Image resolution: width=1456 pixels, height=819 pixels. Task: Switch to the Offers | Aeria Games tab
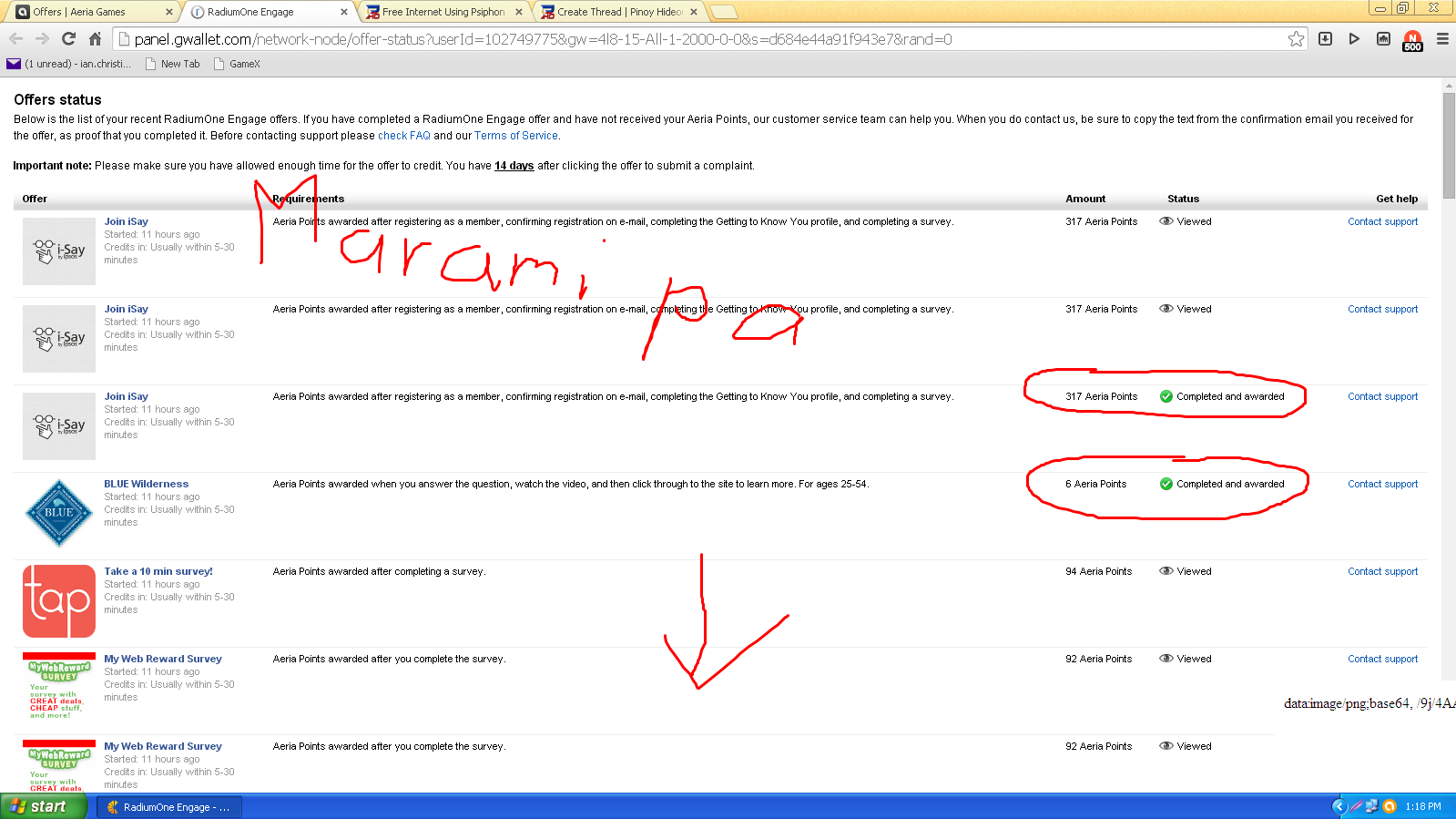[x=91, y=12]
